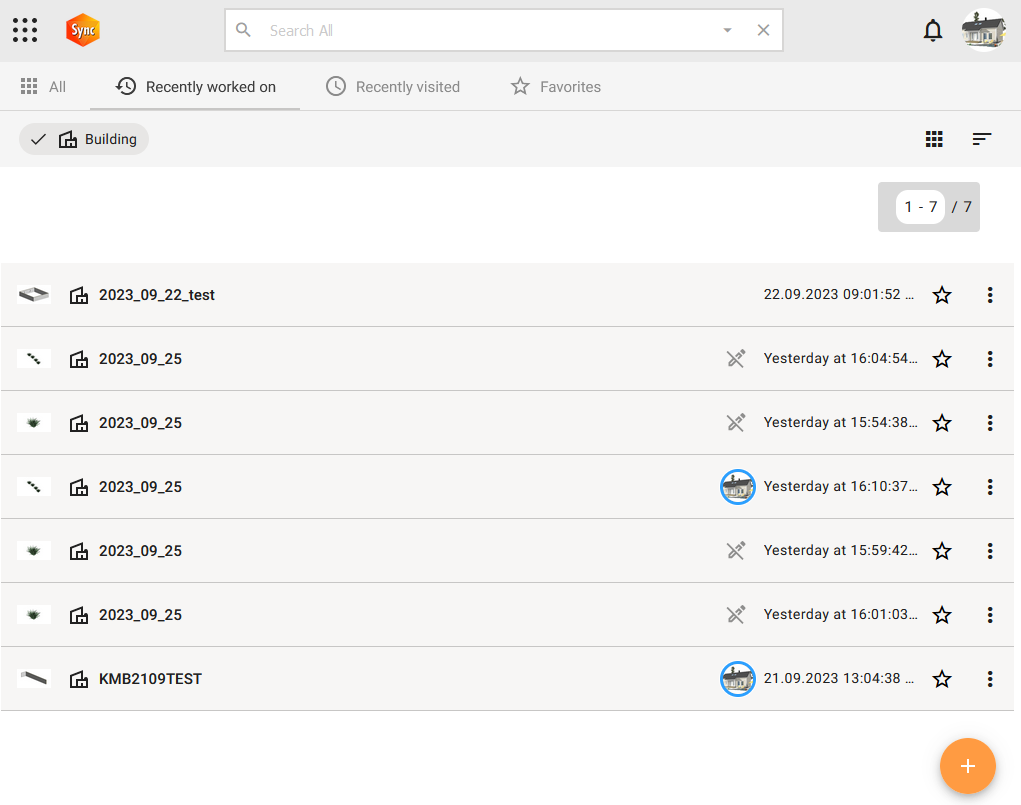Viewport: 1021px width, 805px height.
Task: Clear the search field with X
Action: pos(763,30)
